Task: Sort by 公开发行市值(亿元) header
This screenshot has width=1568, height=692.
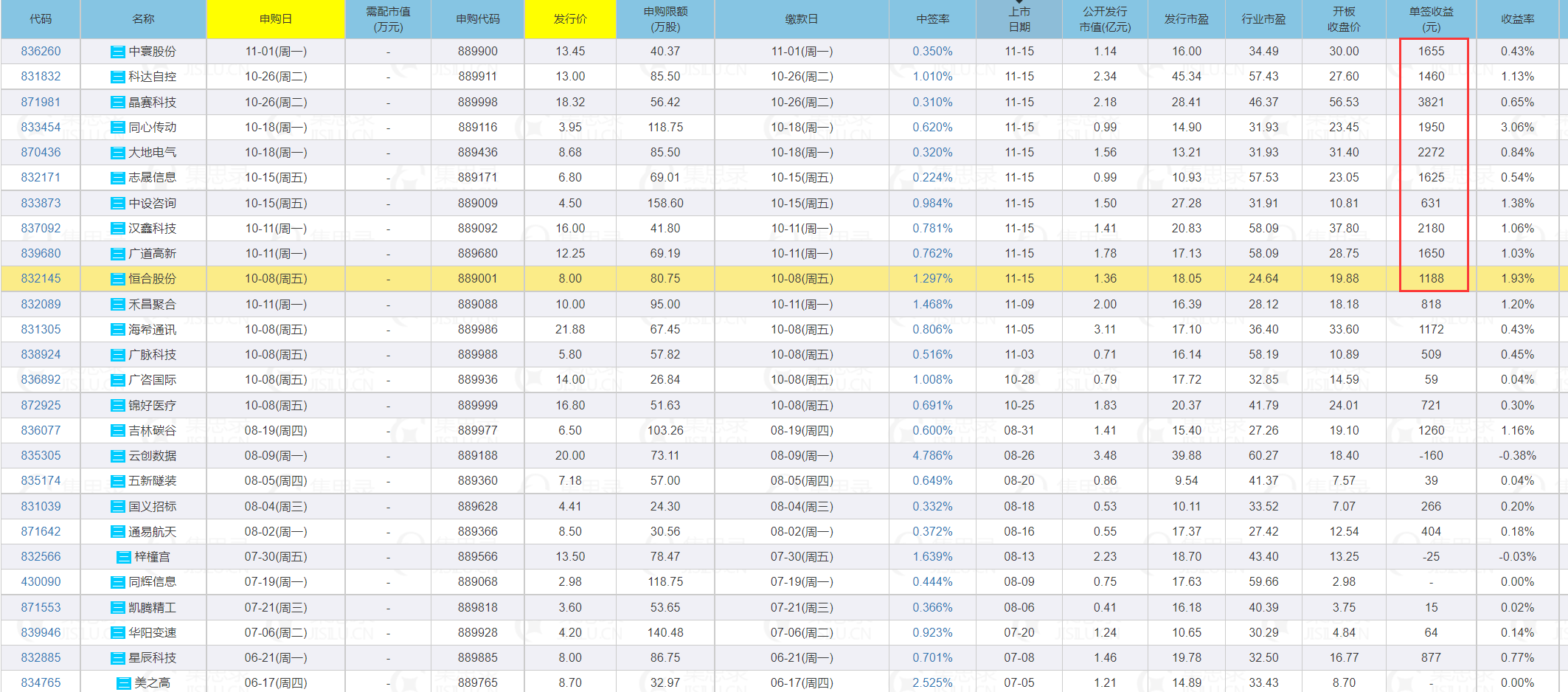Action: (x=1105, y=19)
